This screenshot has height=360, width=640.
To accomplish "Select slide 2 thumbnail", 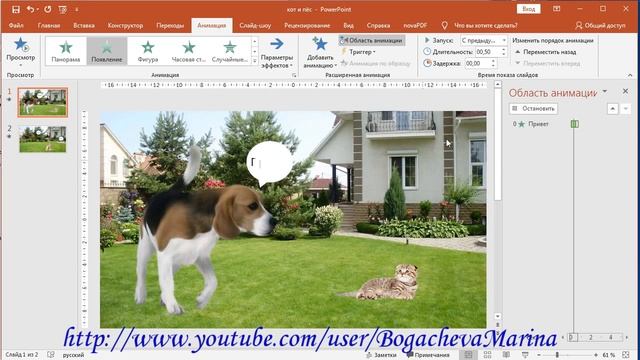I will (x=42, y=139).
